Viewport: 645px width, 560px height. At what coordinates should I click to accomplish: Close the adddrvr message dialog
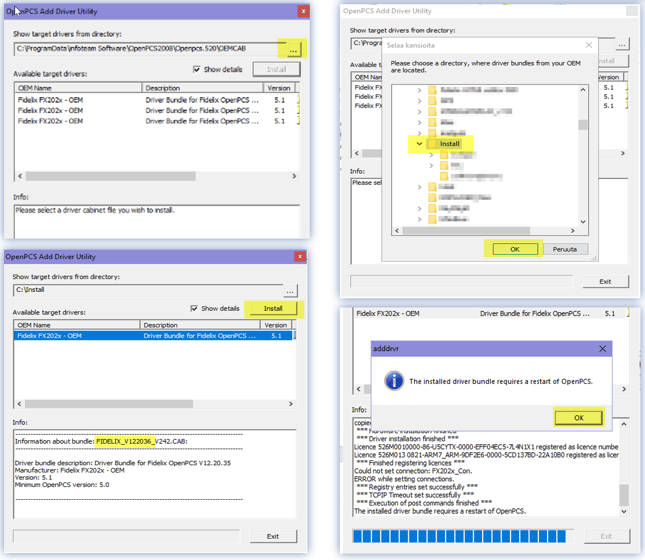coord(603,349)
